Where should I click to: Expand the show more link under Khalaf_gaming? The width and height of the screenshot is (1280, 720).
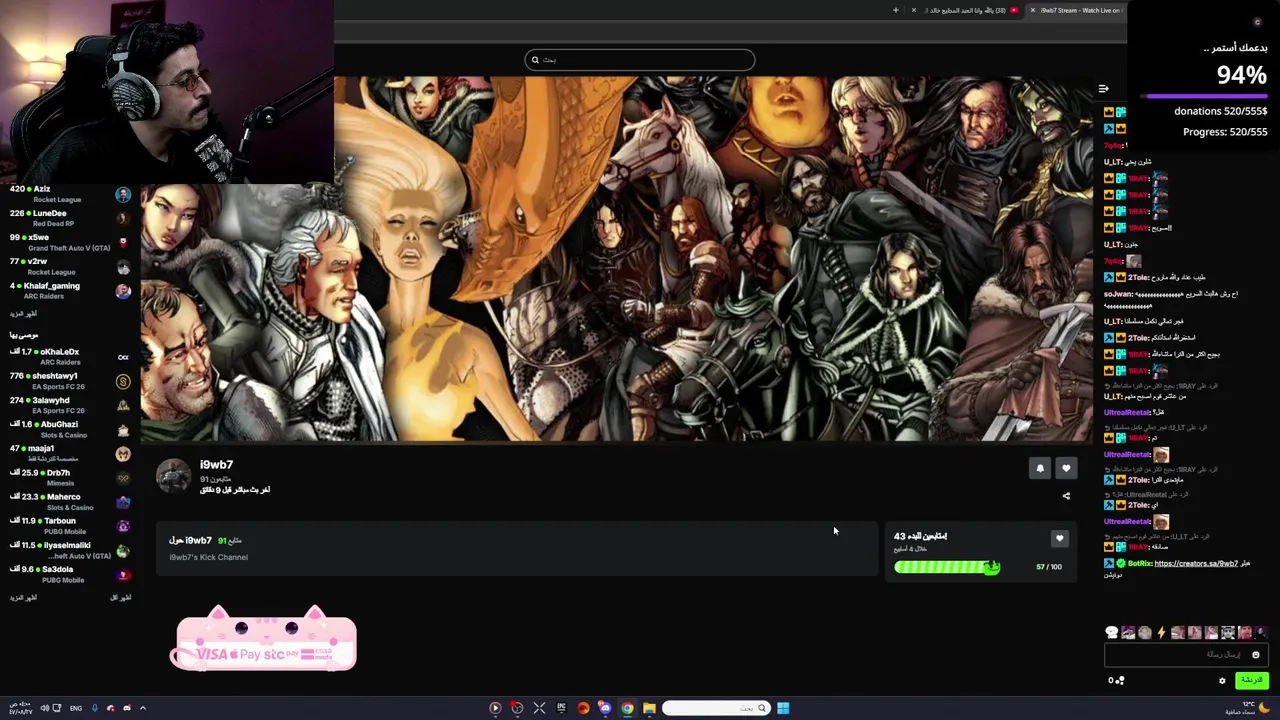[x=23, y=314]
